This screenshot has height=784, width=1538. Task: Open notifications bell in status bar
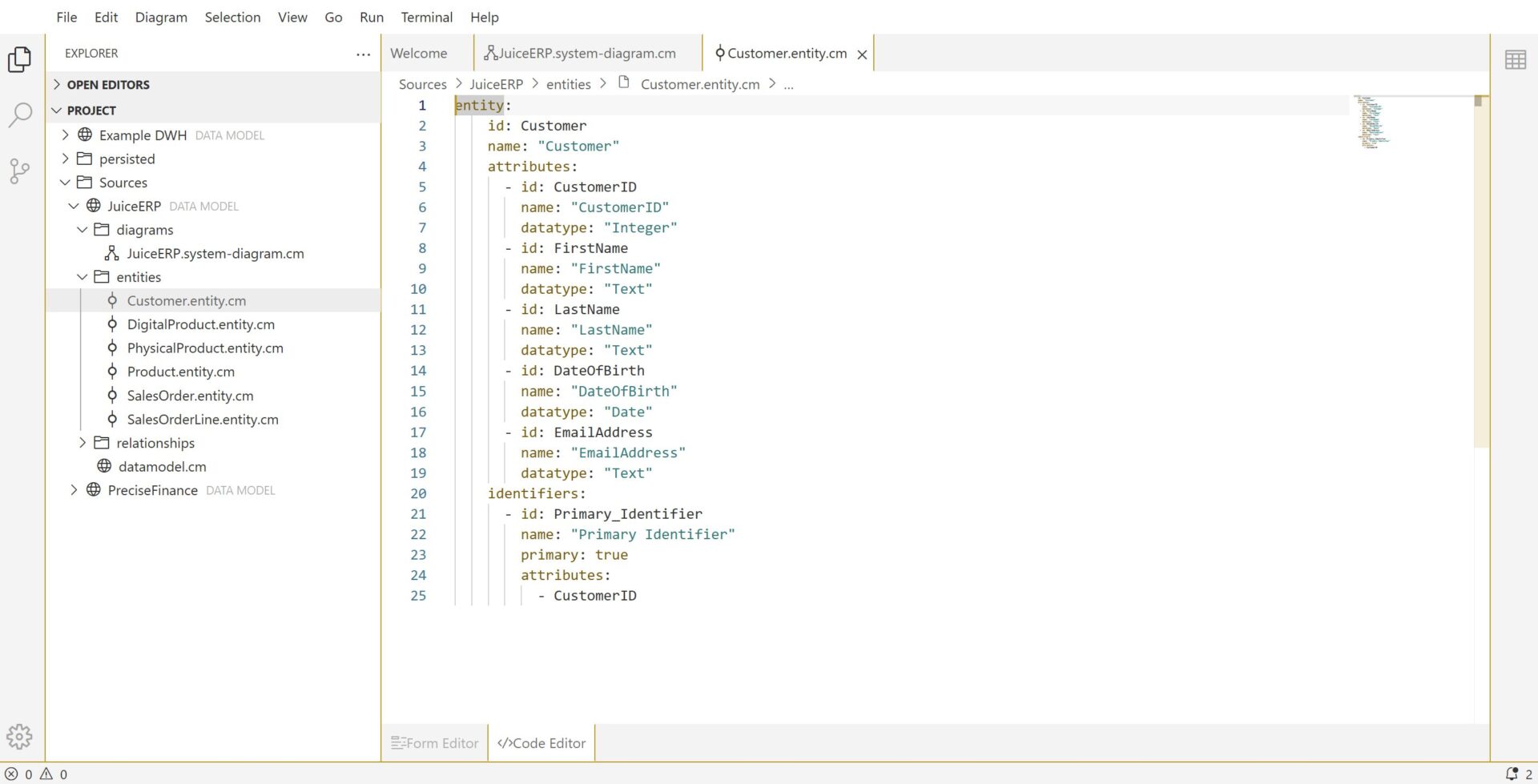pos(1512,774)
